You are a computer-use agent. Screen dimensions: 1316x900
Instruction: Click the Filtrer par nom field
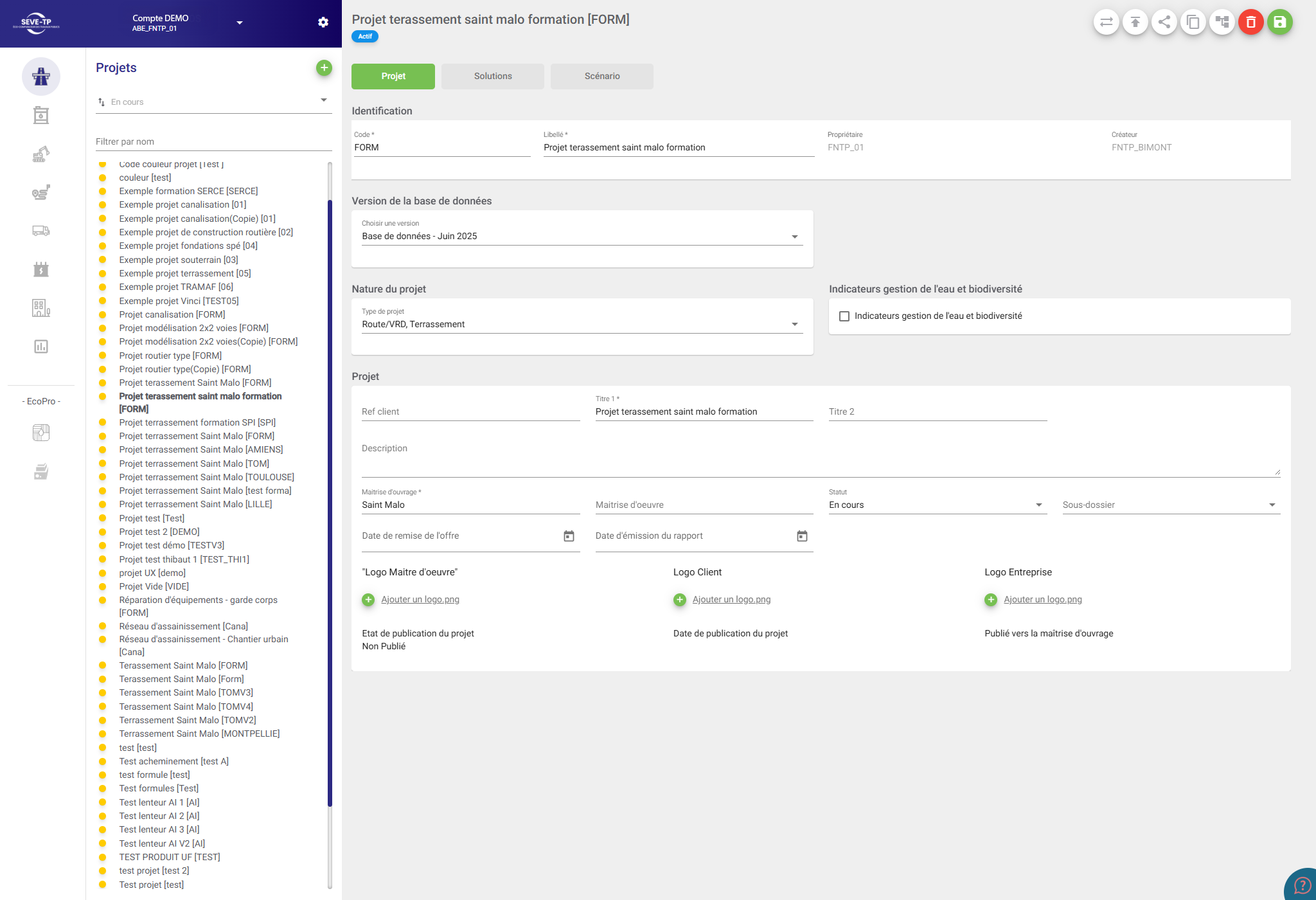point(213,141)
